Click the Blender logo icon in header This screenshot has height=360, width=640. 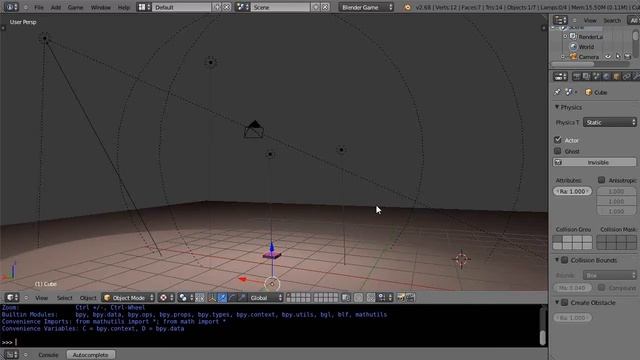407,7
